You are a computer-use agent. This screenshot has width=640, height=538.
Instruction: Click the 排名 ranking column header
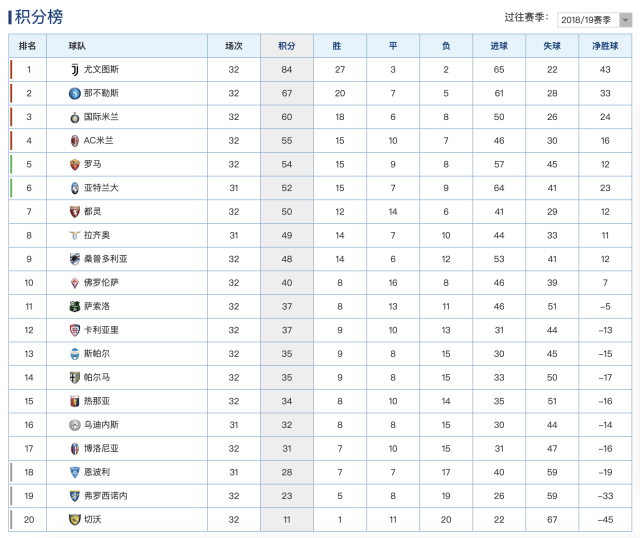(x=28, y=46)
